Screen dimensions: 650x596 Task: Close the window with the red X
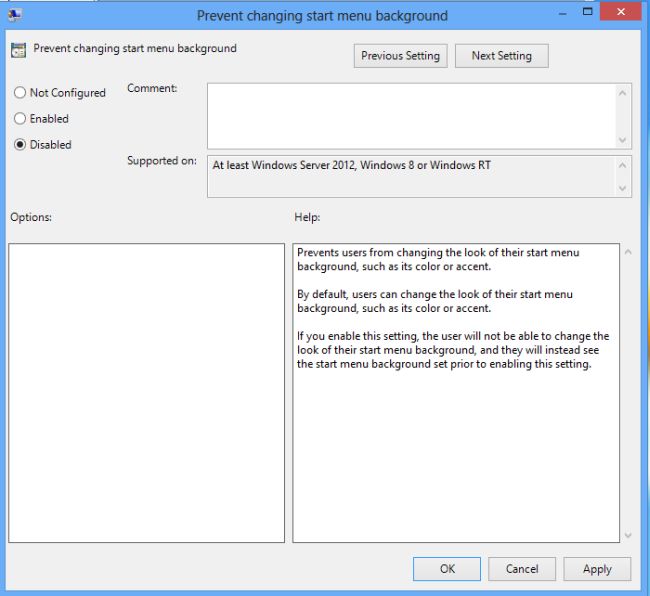(621, 12)
